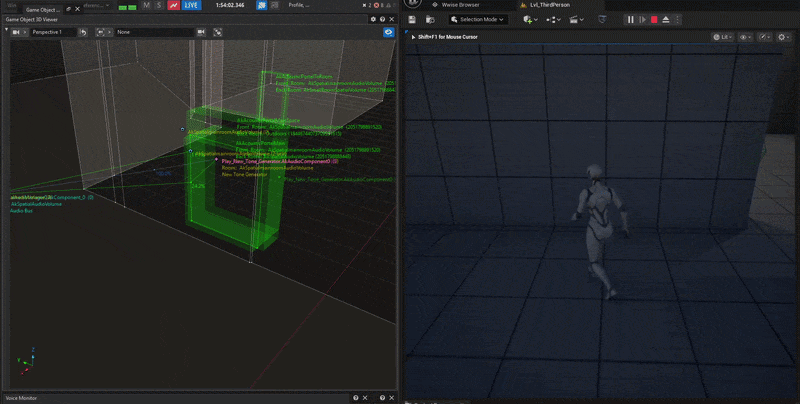Click the gray layout icon beside blue gear
This screenshot has height=404, width=800.
pos(274,5)
